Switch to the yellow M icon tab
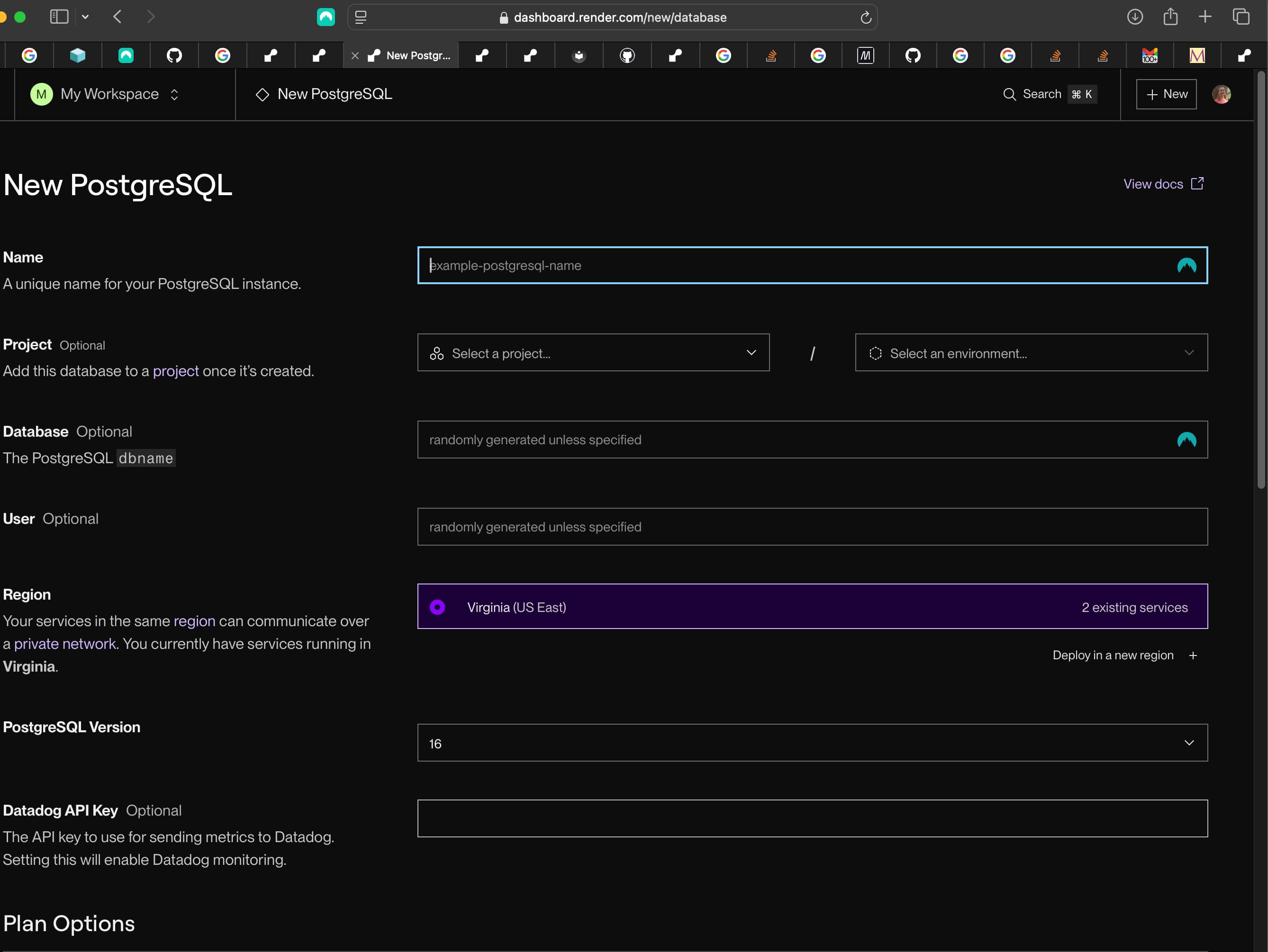Viewport: 1268px width, 952px height. pyautogui.click(x=1197, y=55)
